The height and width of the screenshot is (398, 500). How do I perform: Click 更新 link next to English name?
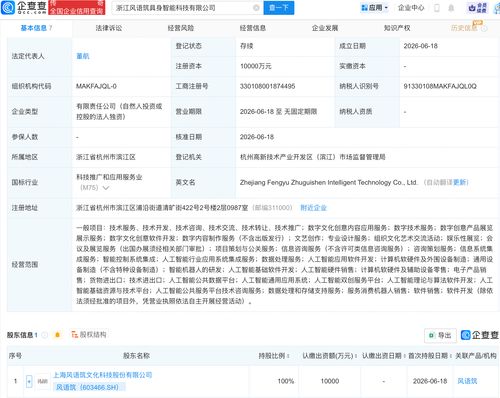click(460, 182)
